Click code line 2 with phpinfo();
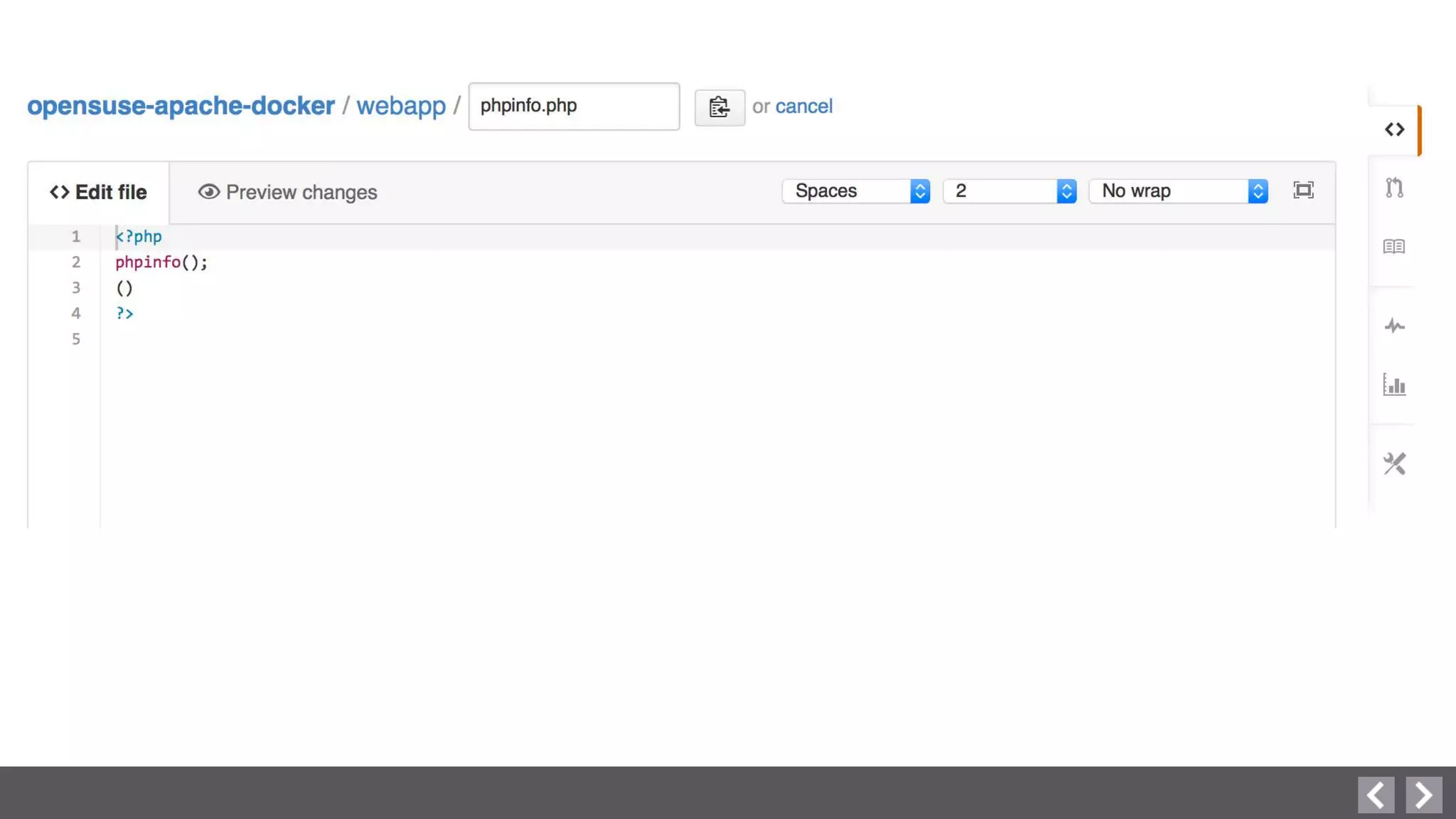This screenshot has height=819, width=1456. pyautogui.click(x=161, y=262)
